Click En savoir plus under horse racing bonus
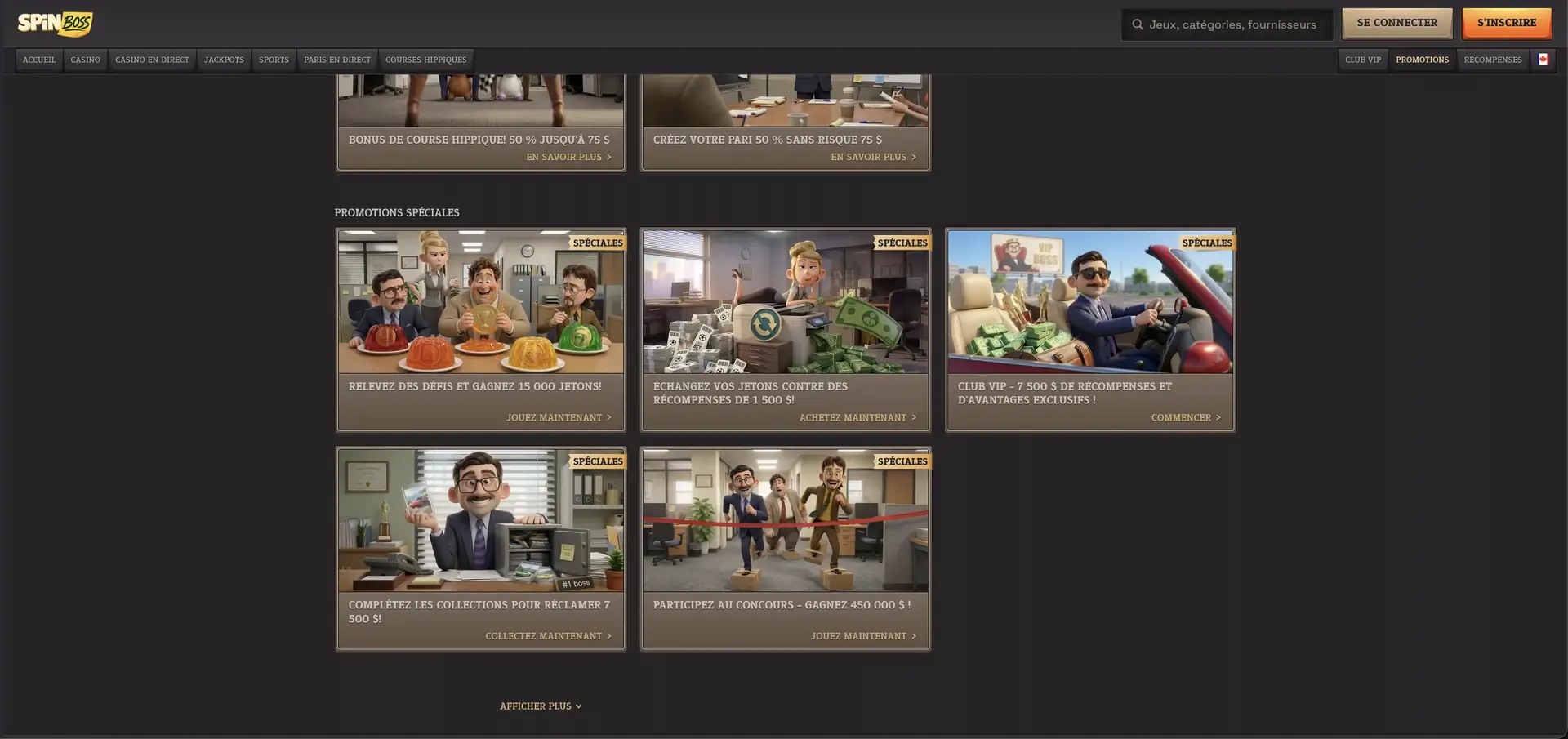The image size is (1568, 739). 568,157
